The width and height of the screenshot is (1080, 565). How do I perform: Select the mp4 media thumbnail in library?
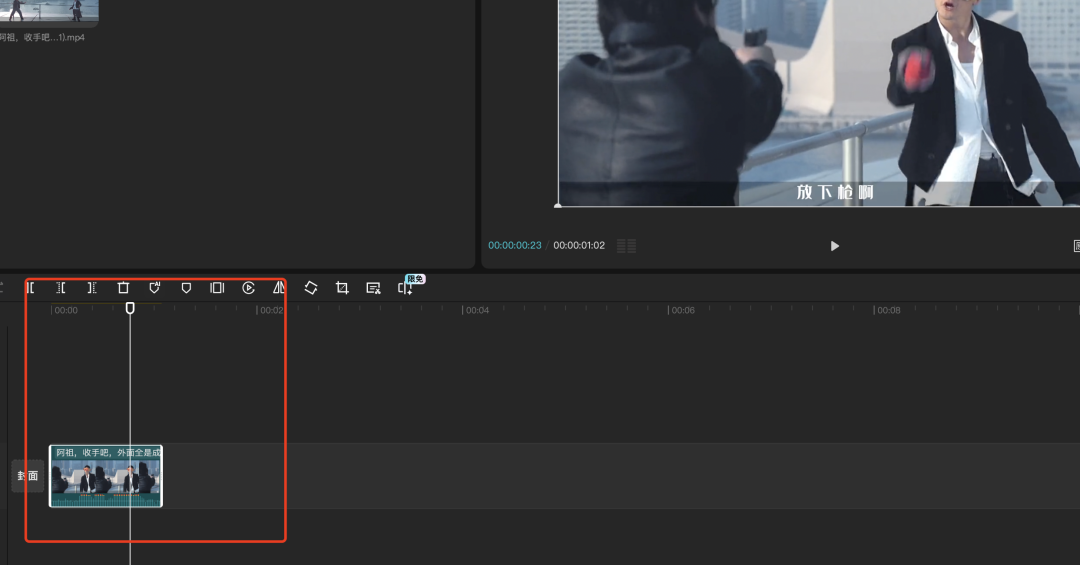48,12
